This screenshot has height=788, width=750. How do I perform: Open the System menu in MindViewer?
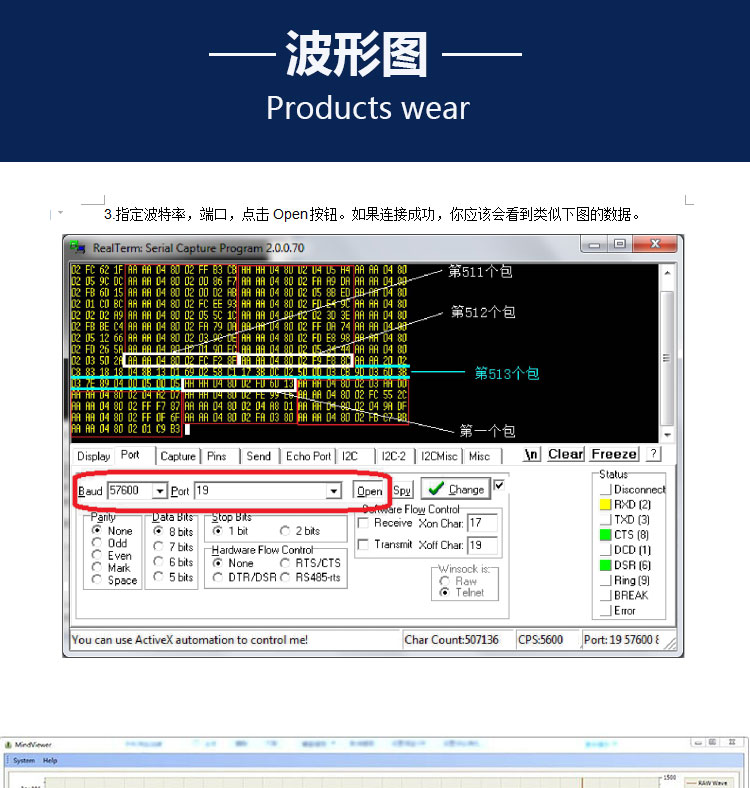(x=23, y=761)
